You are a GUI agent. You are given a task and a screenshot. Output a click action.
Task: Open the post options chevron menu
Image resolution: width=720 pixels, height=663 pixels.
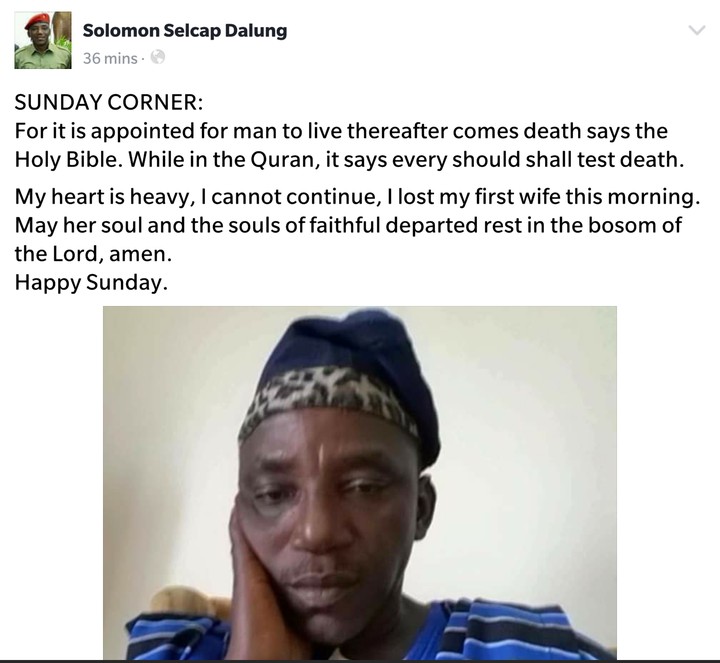697,31
